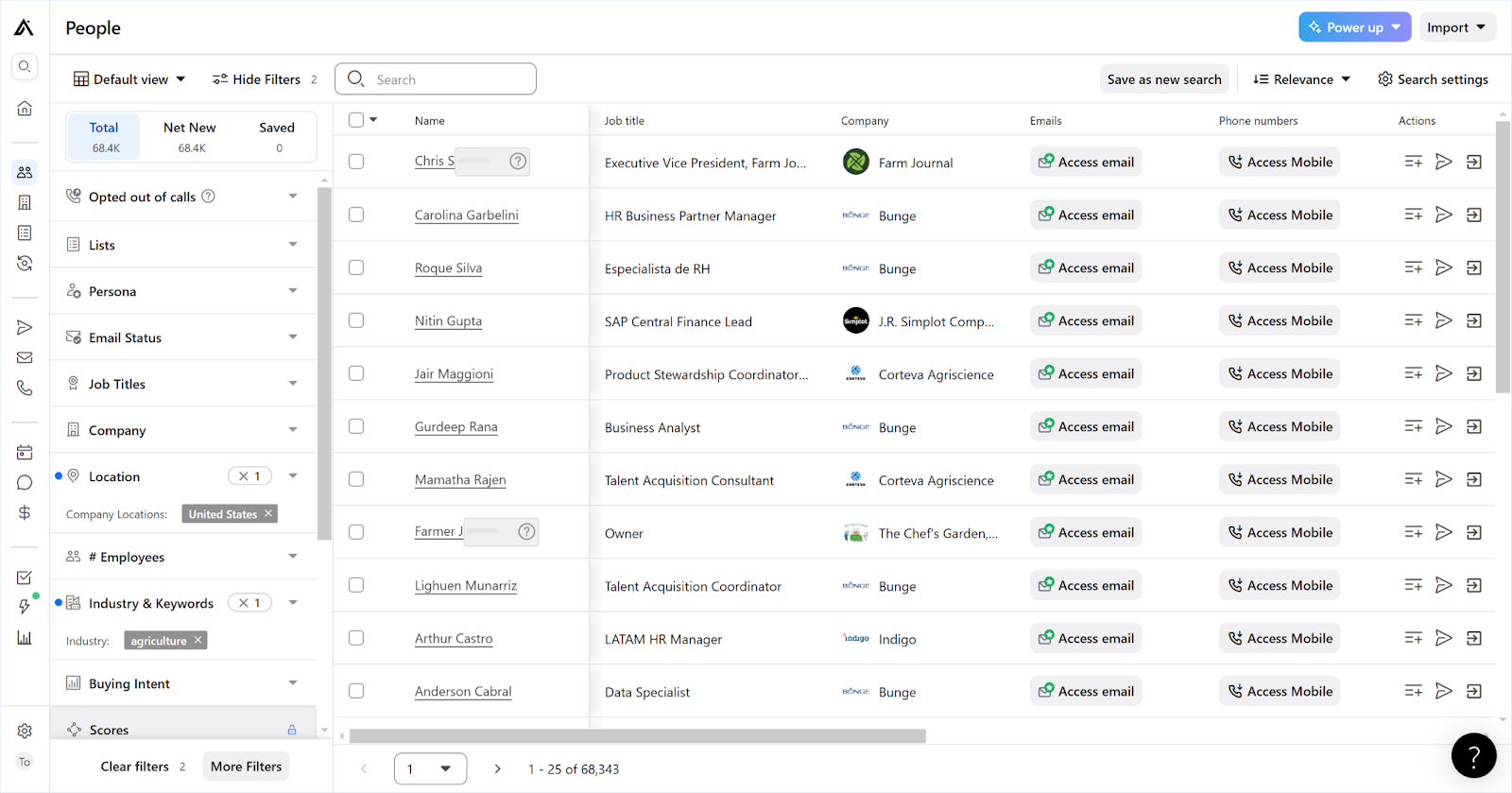
Task: Open Jair Maggioni's profile link
Action: (x=454, y=374)
